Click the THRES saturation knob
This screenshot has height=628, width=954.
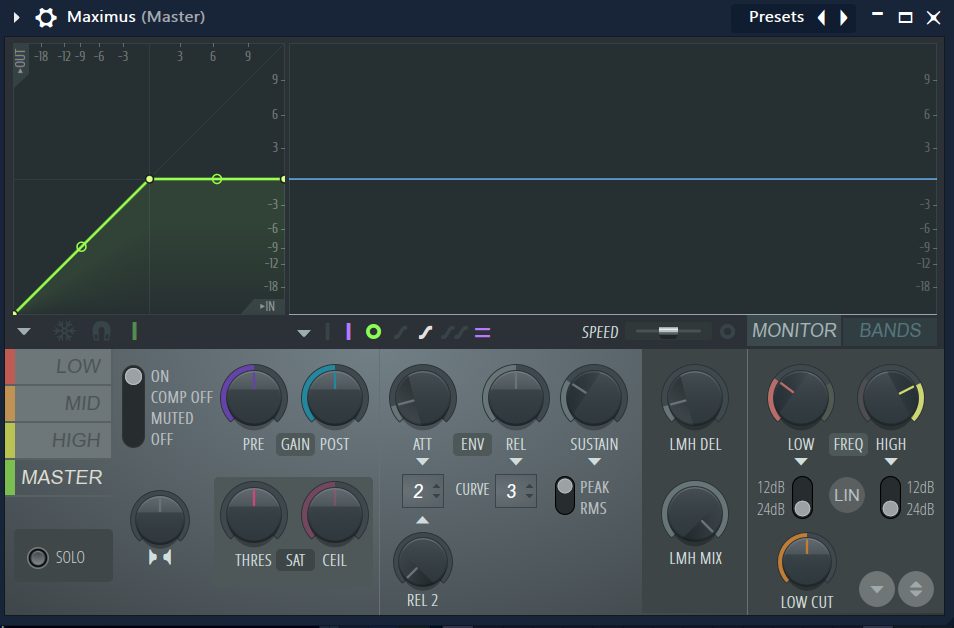click(x=254, y=514)
